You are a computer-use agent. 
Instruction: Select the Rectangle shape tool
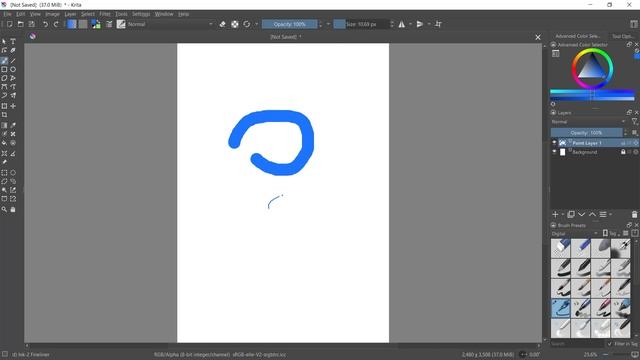point(4,69)
